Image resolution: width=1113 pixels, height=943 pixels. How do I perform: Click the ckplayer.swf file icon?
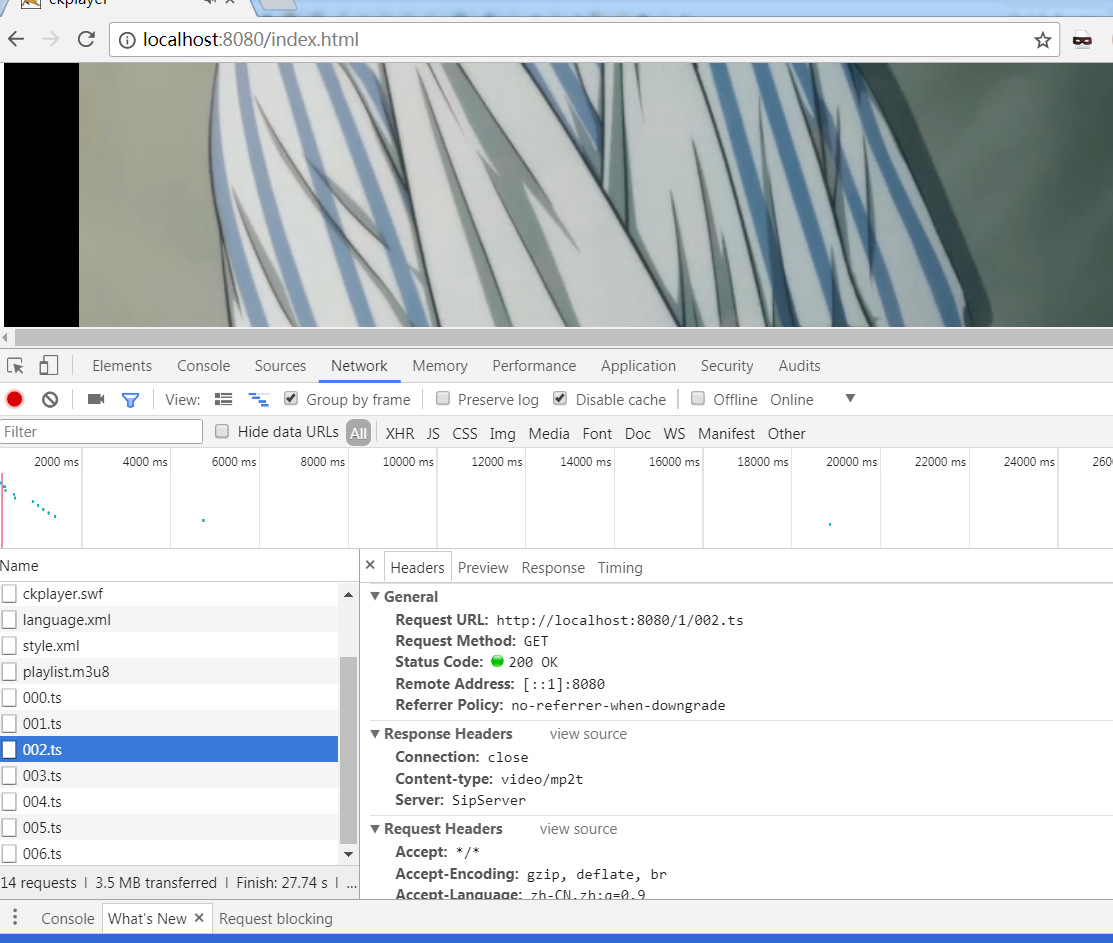click(x=9, y=593)
